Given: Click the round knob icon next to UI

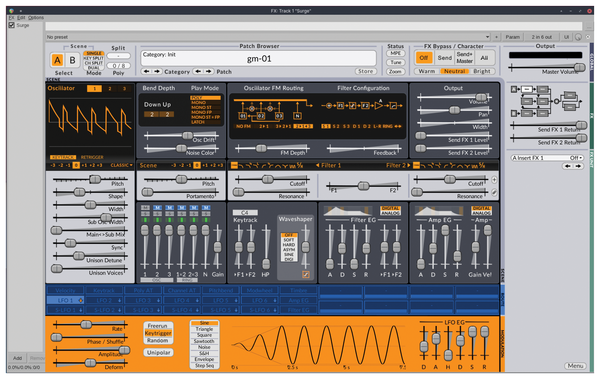Looking at the screenshot, I should click(x=578, y=37).
